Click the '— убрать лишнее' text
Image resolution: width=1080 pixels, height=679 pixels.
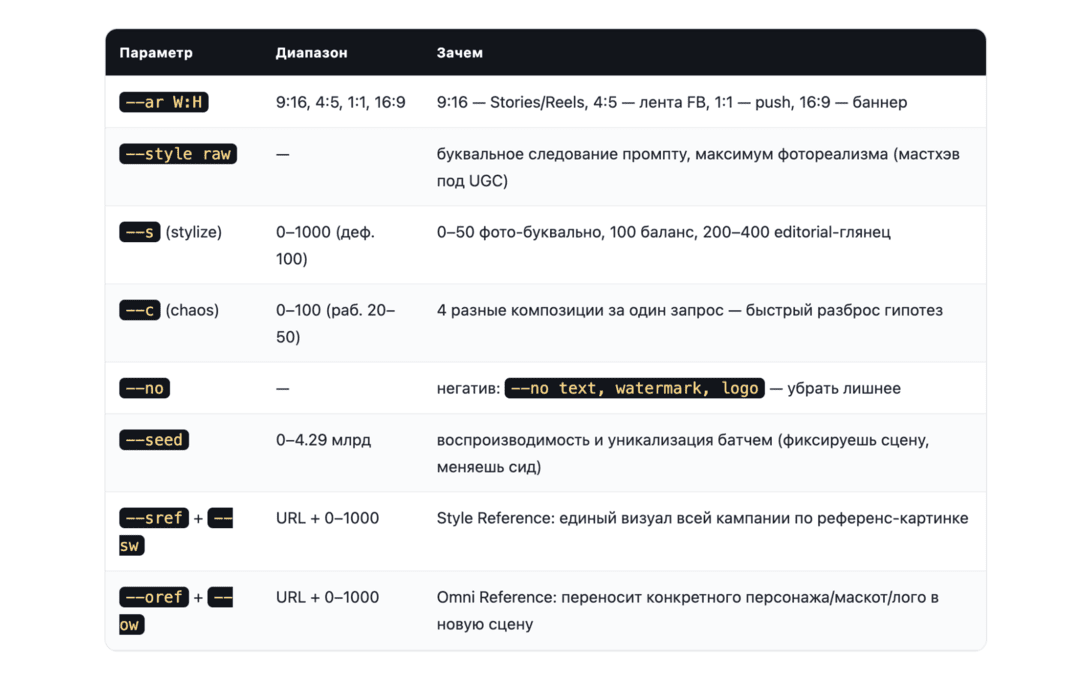point(835,388)
